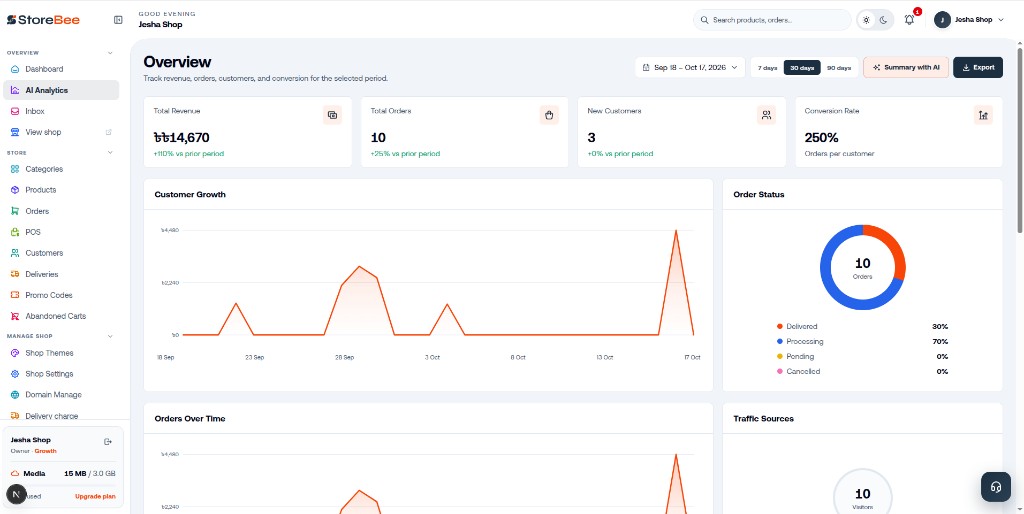This screenshot has width=1024, height=514.
Task: Open the Jesha Shop account dropdown
Action: tap(969, 20)
